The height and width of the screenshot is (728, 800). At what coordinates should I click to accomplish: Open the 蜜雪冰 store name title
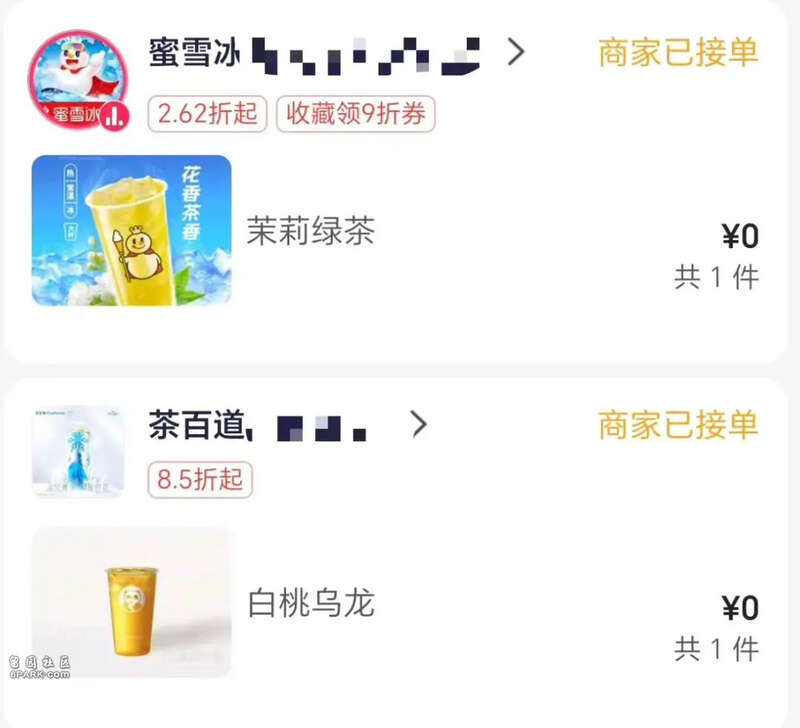(194, 52)
